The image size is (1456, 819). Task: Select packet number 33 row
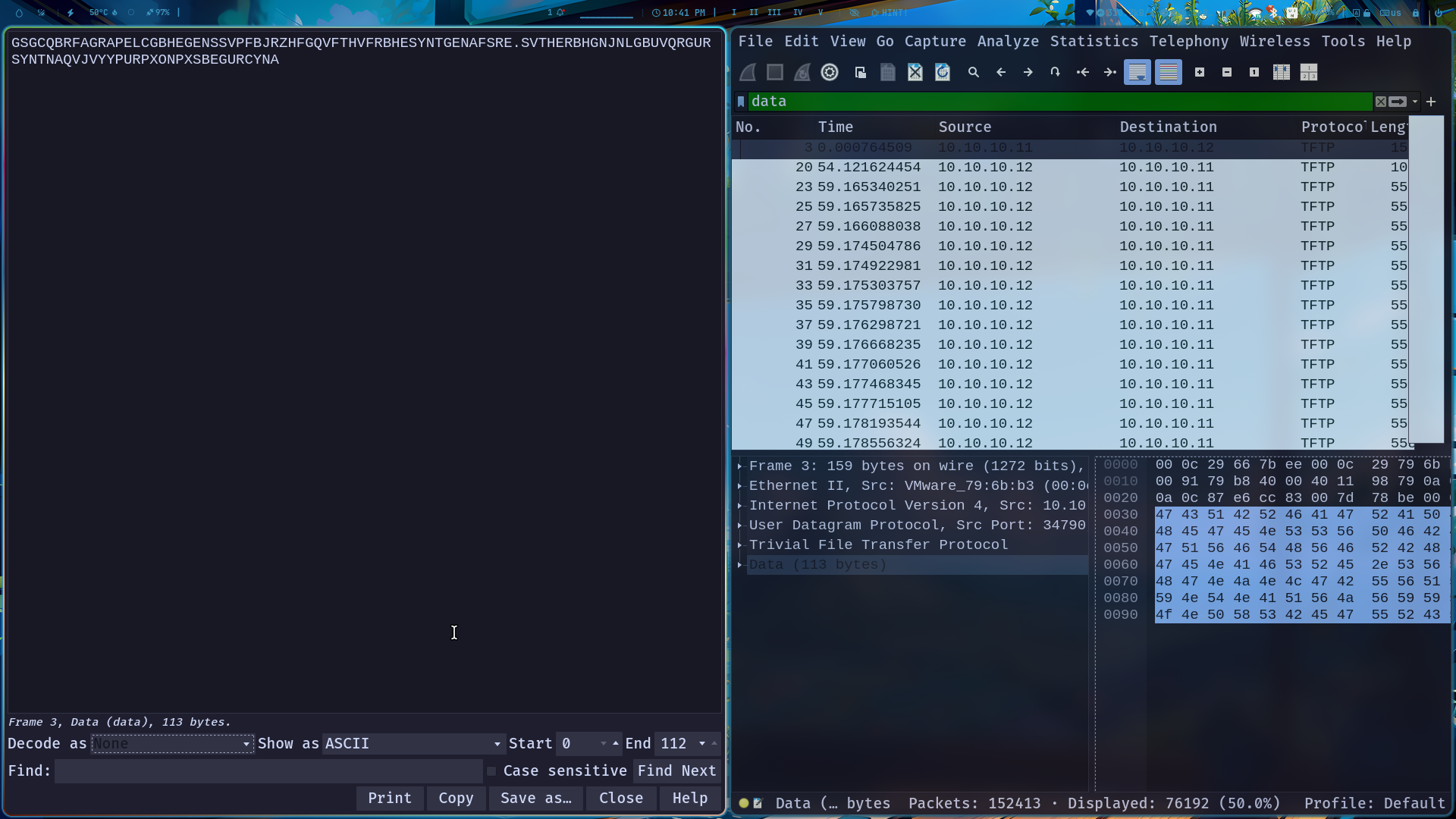coord(1069,286)
